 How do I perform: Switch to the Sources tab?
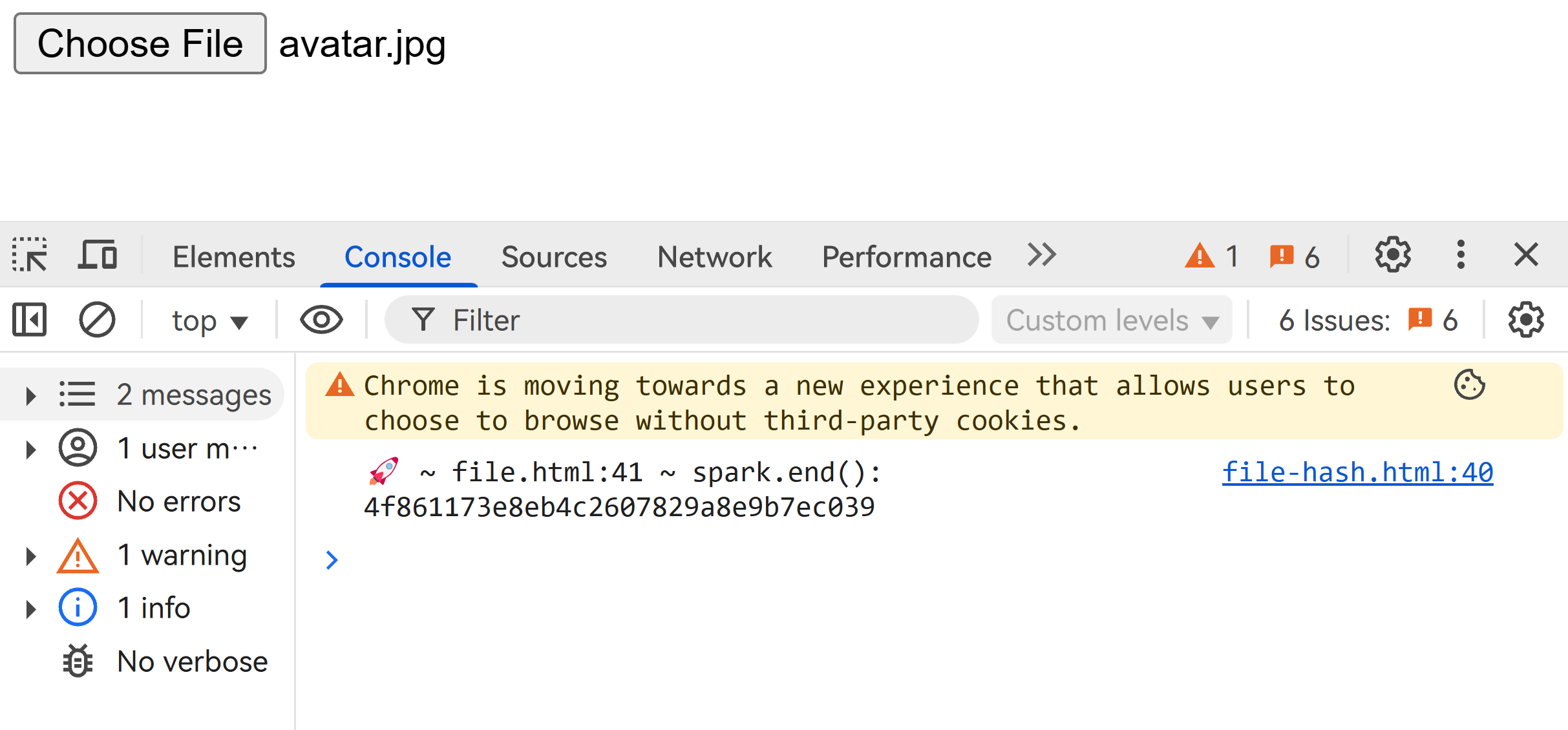pos(554,256)
